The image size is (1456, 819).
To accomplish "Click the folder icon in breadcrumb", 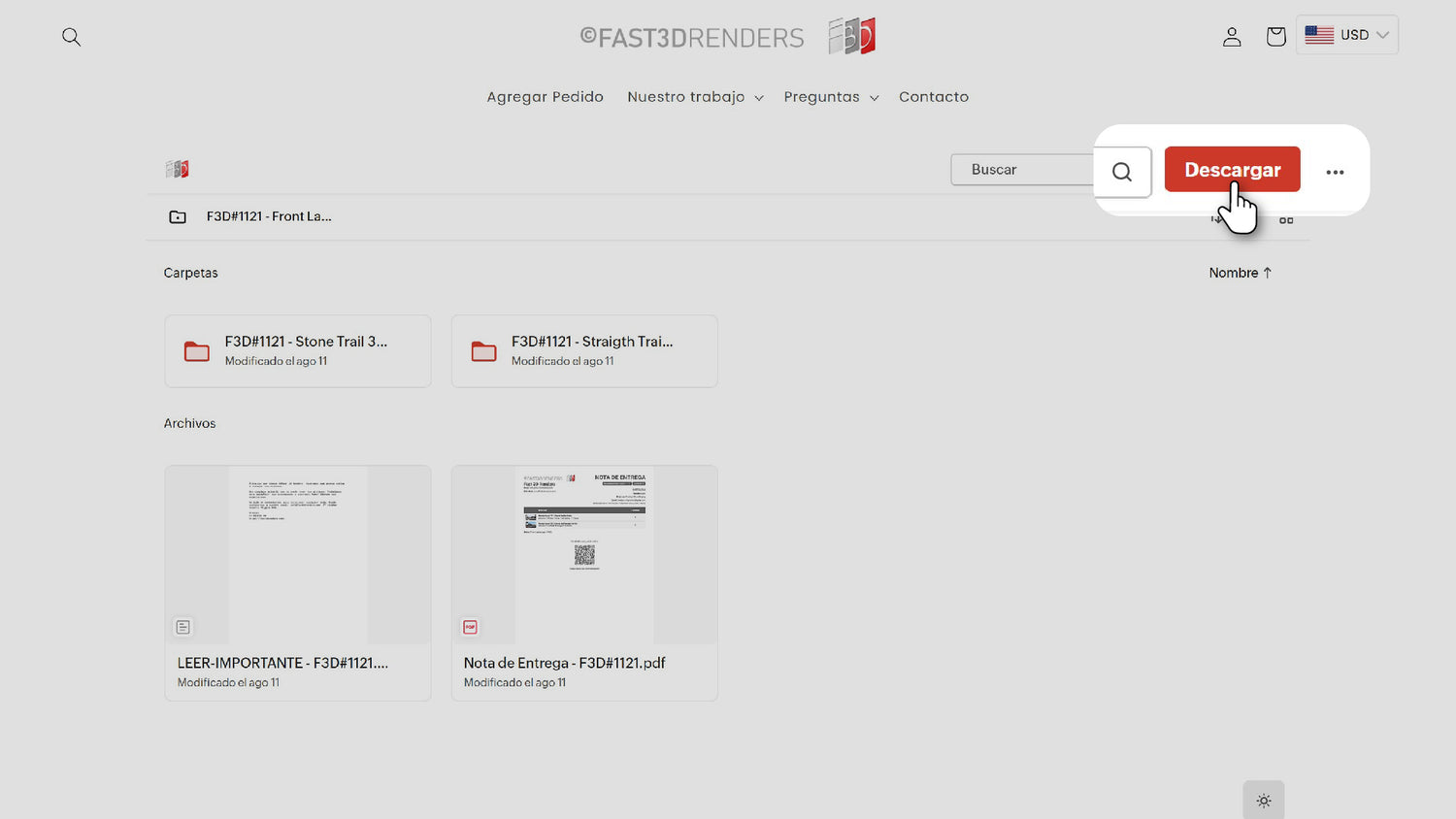I will point(178,216).
